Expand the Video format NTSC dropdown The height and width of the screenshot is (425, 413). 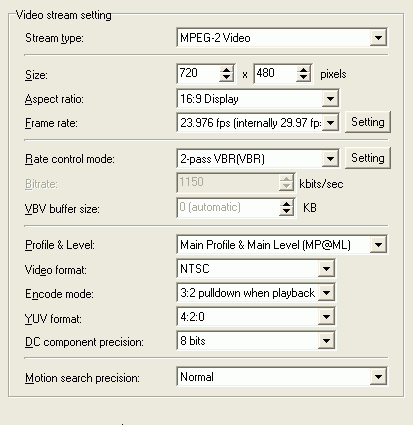pyautogui.click(x=326, y=269)
